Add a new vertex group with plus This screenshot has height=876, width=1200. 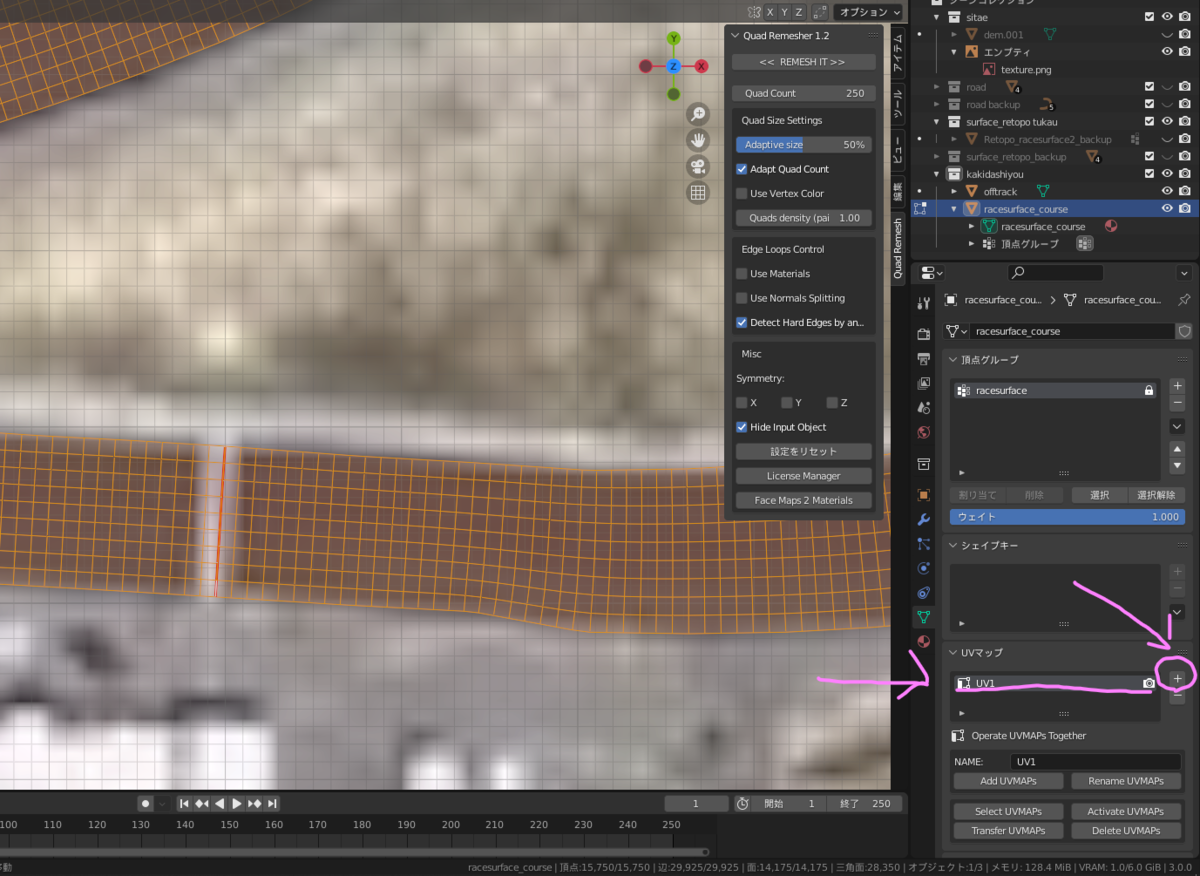1177,385
